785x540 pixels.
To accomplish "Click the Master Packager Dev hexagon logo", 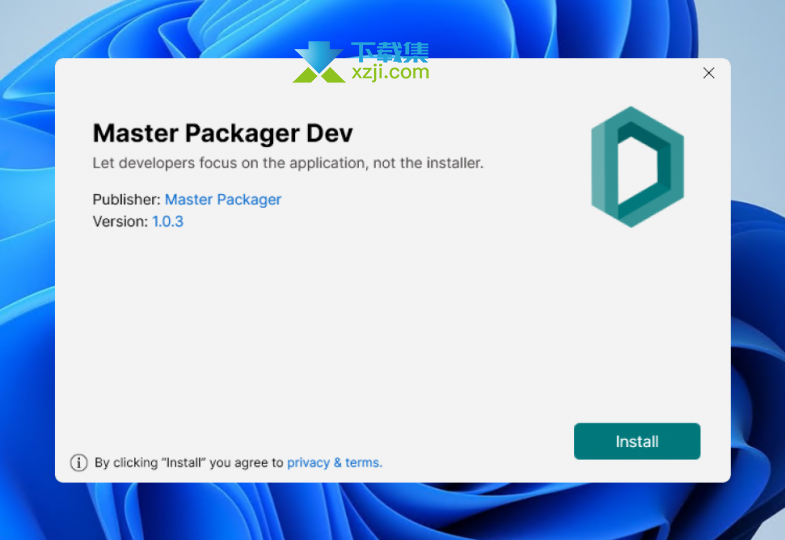I will [x=637, y=167].
